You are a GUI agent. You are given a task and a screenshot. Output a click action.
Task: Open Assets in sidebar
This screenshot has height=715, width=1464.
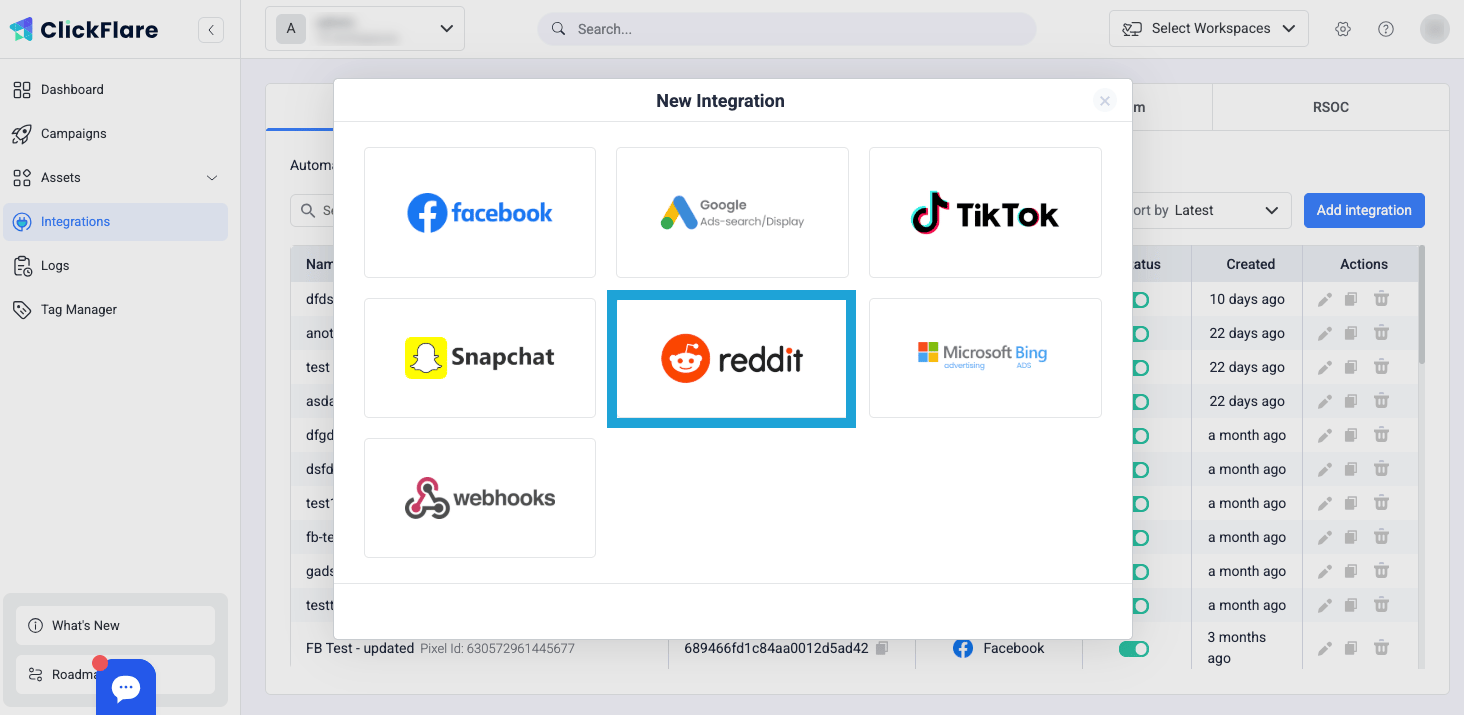tap(115, 178)
